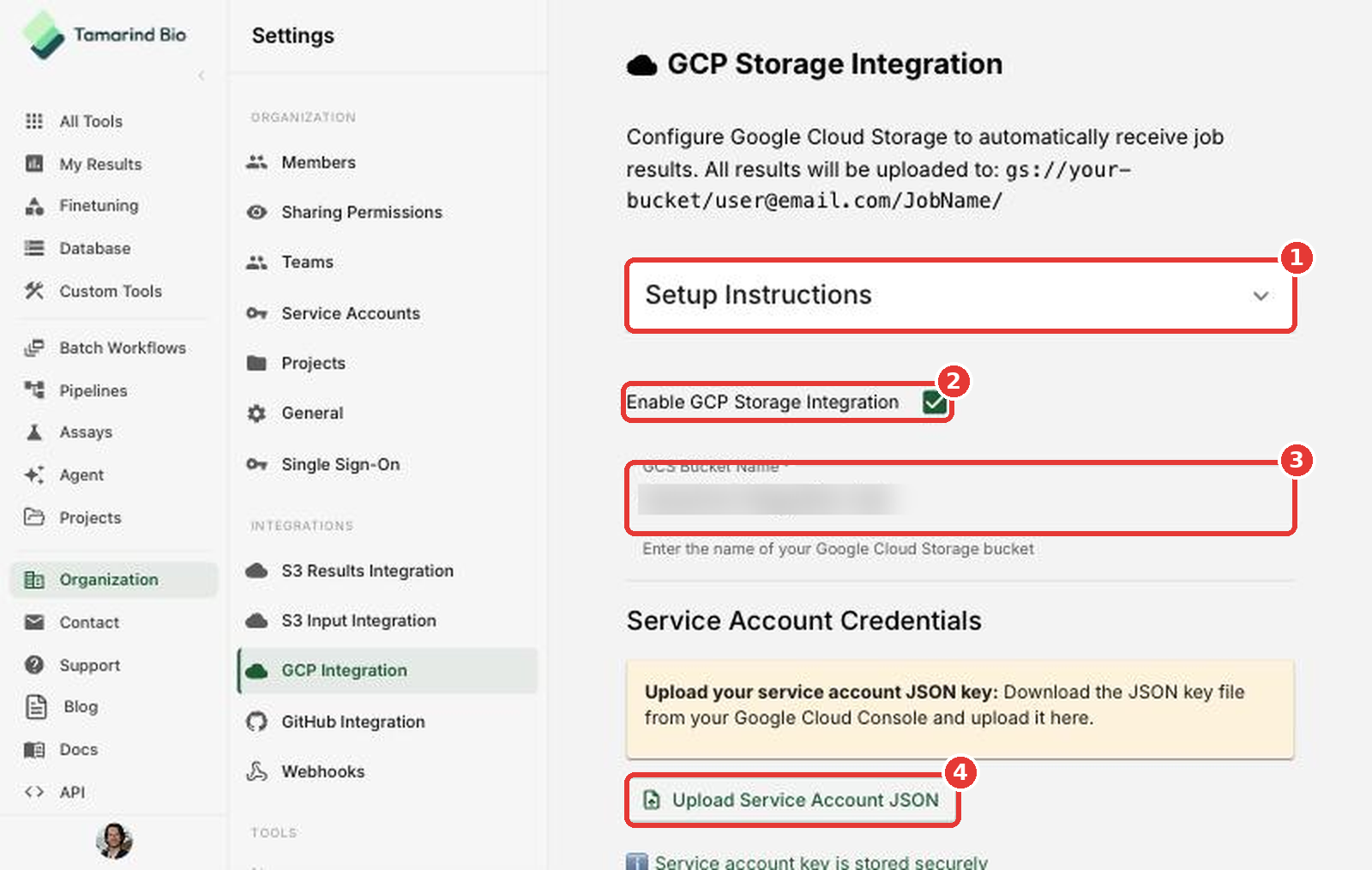Open S3 Input Integration
1372x870 pixels.
tap(386, 620)
